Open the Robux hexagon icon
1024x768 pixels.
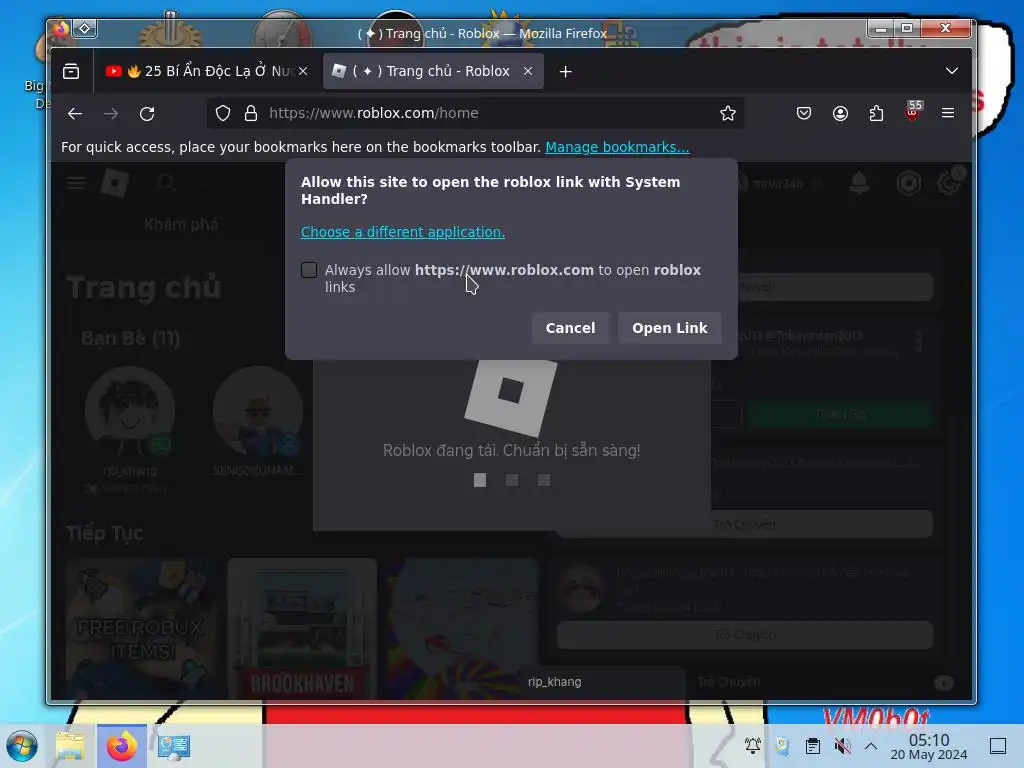pyautogui.click(x=908, y=184)
